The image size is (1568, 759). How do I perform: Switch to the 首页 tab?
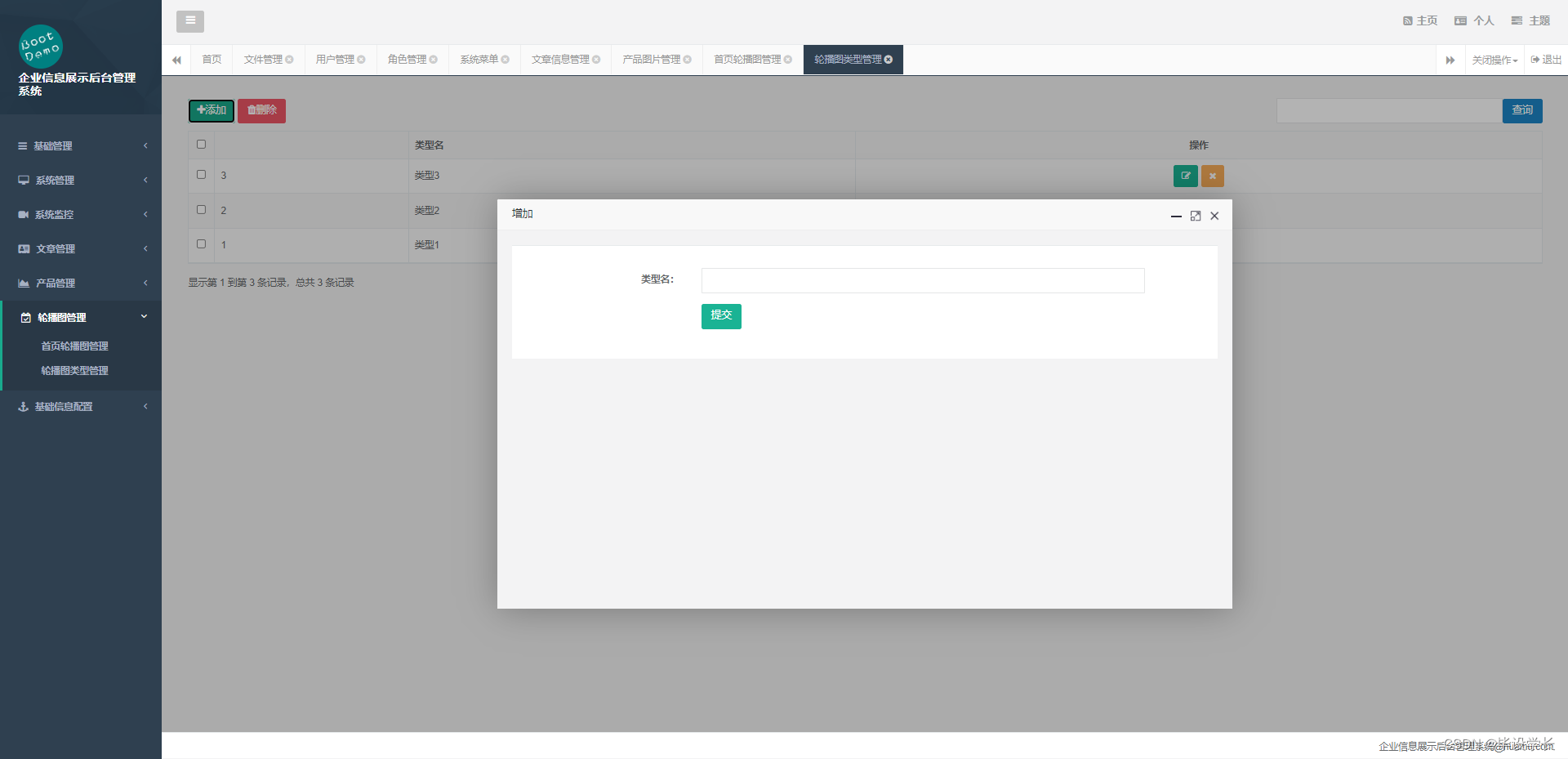[212, 60]
